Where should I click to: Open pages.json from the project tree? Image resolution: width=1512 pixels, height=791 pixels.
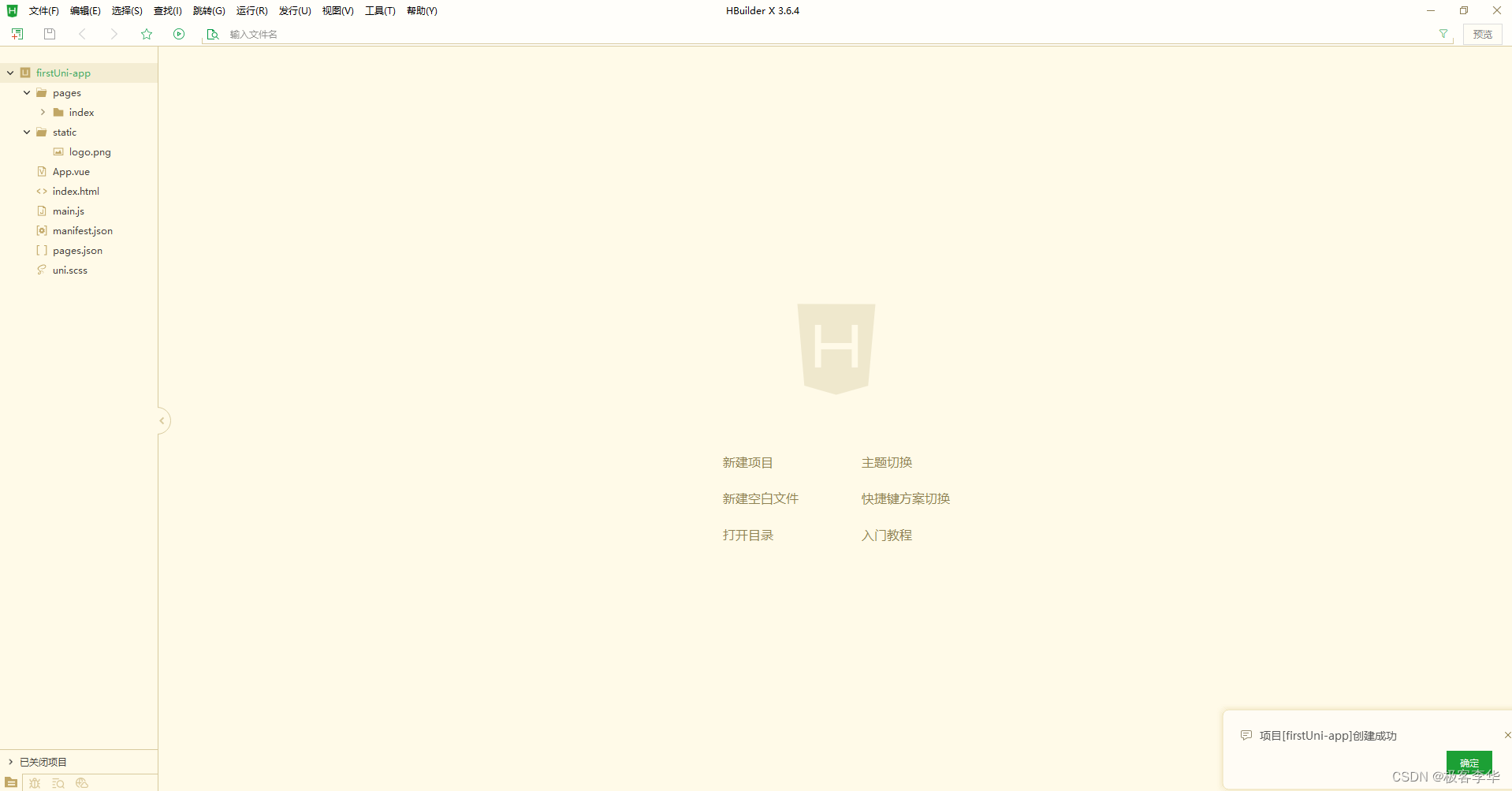point(77,250)
